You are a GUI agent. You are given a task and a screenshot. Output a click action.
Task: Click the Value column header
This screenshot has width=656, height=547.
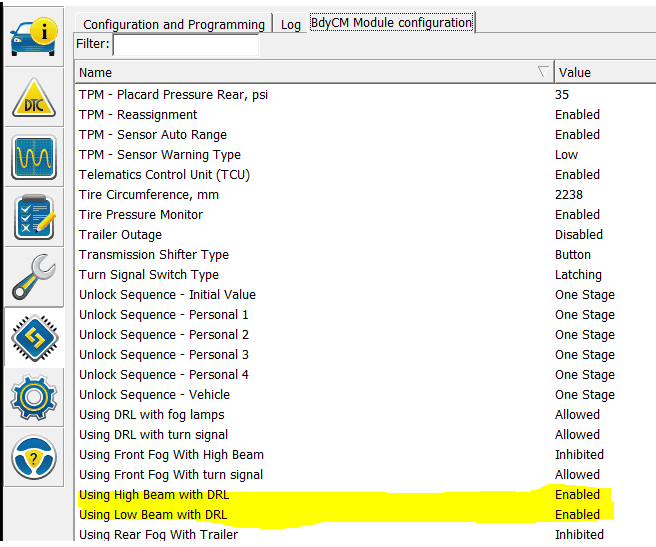click(605, 72)
